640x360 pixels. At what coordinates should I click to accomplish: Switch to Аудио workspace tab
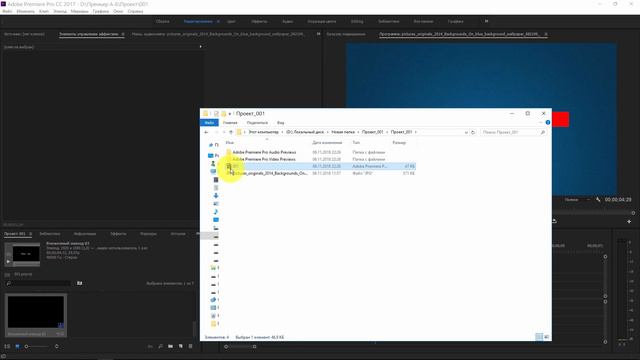click(287, 21)
